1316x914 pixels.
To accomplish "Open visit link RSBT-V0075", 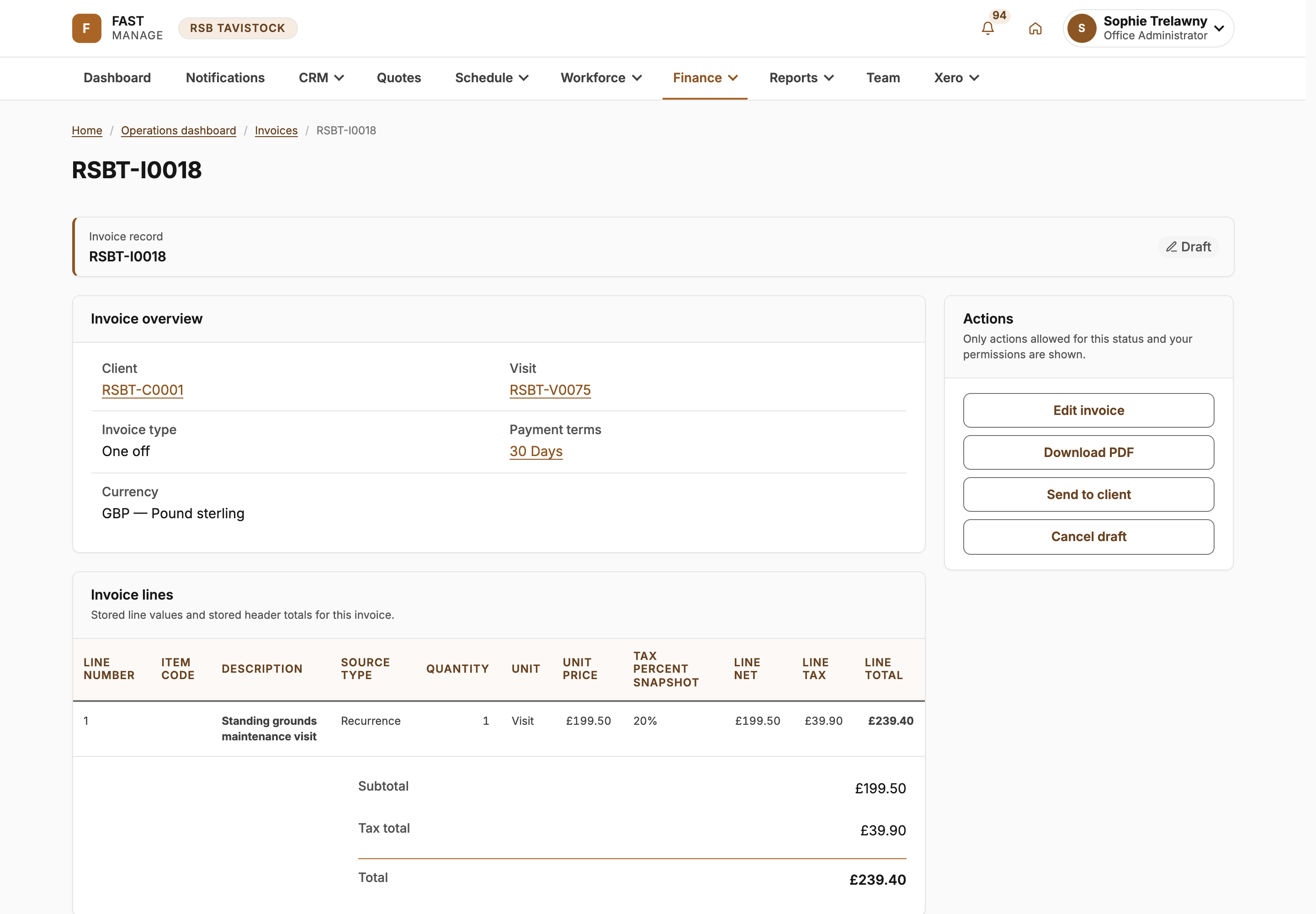I will [x=550, y=390].
